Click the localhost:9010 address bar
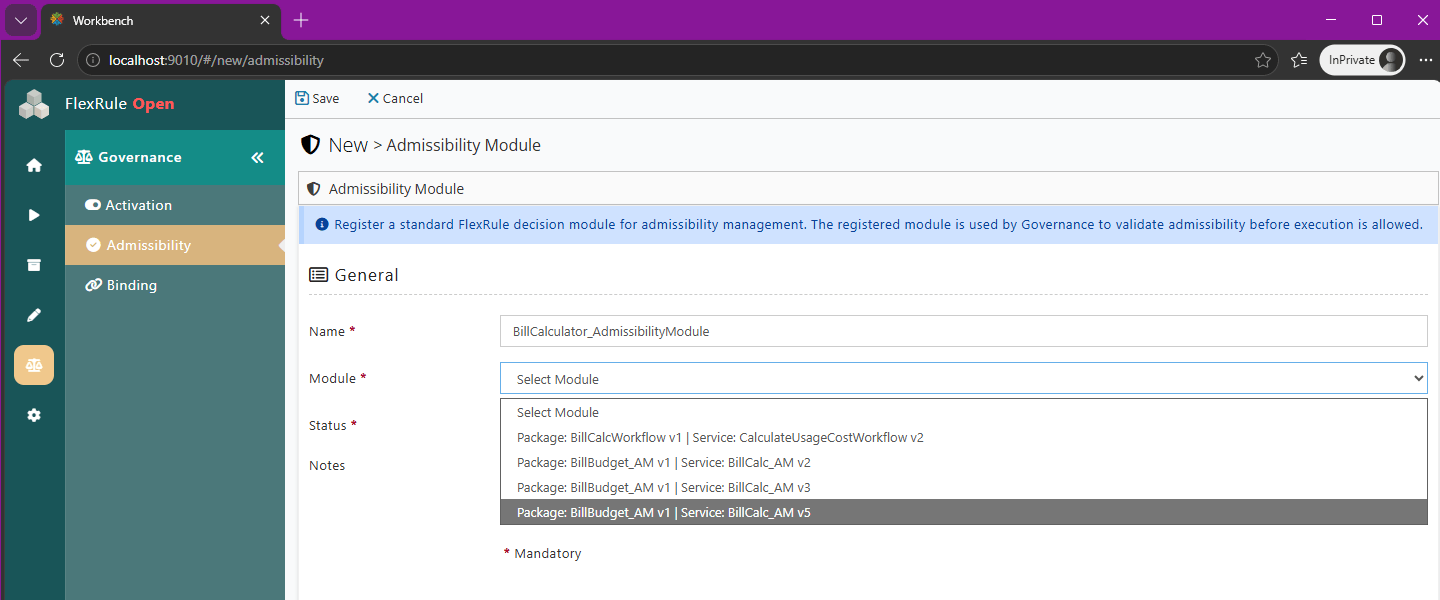The image size is (1440, 600). tap(677, 60)
